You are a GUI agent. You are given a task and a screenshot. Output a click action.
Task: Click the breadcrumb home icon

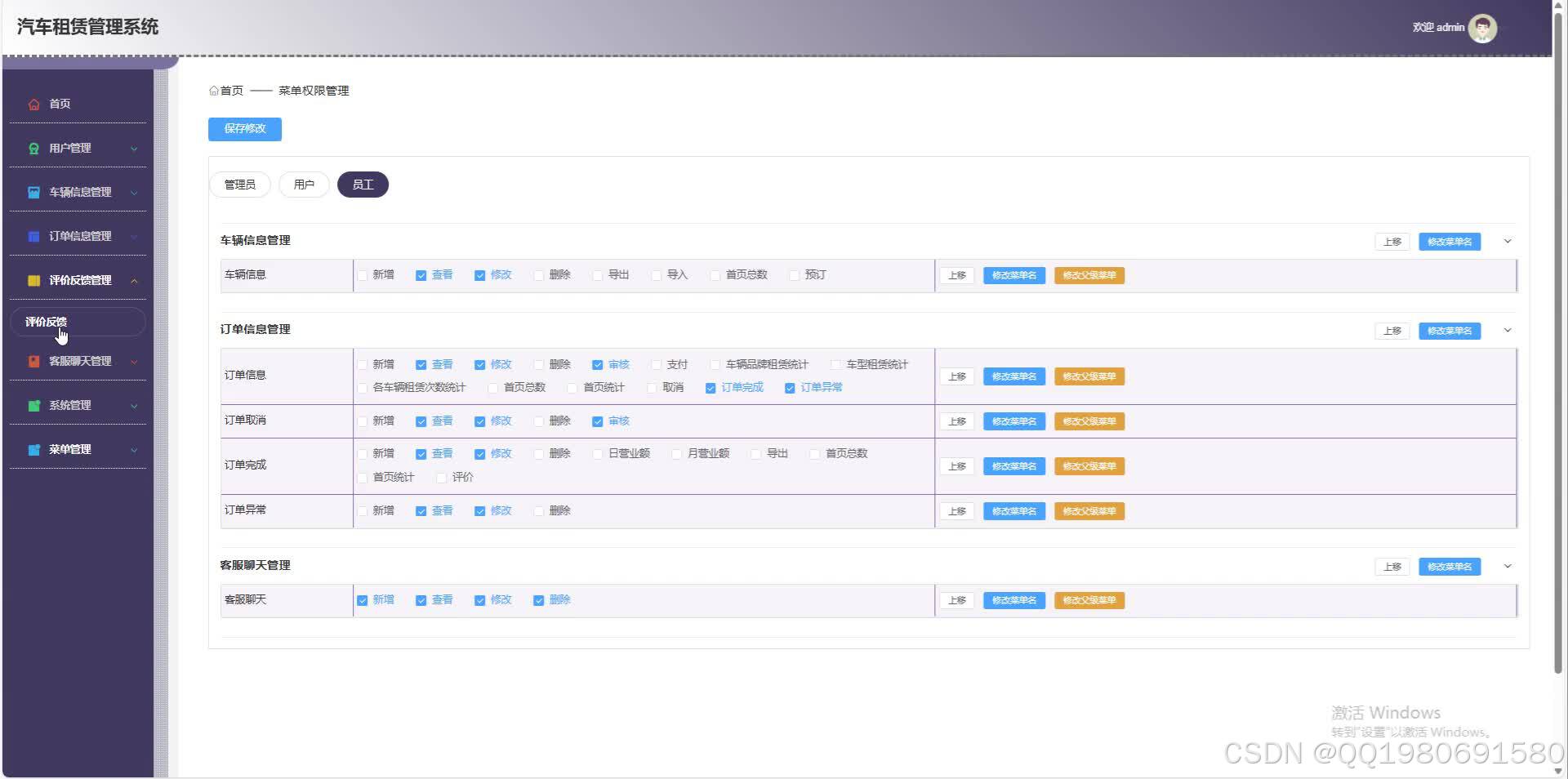[214, 91]
